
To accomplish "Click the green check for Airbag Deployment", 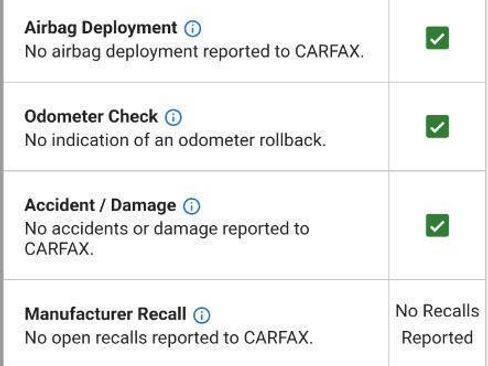I will coord(437,38).
